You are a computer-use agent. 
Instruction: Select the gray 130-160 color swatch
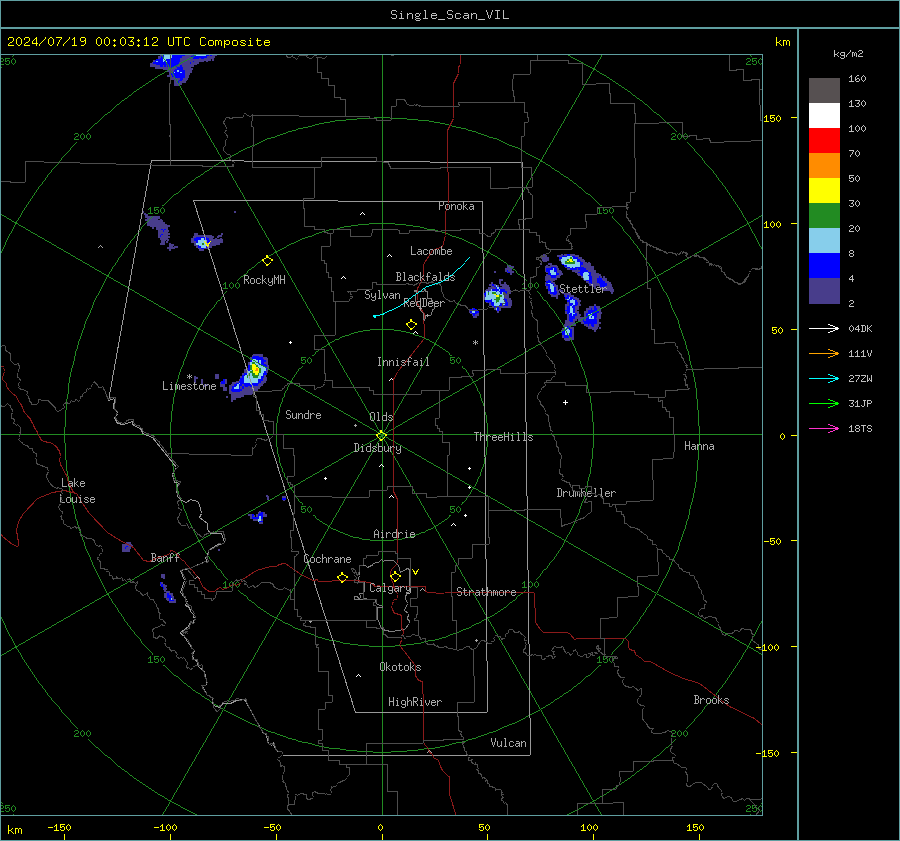(824, 91)
